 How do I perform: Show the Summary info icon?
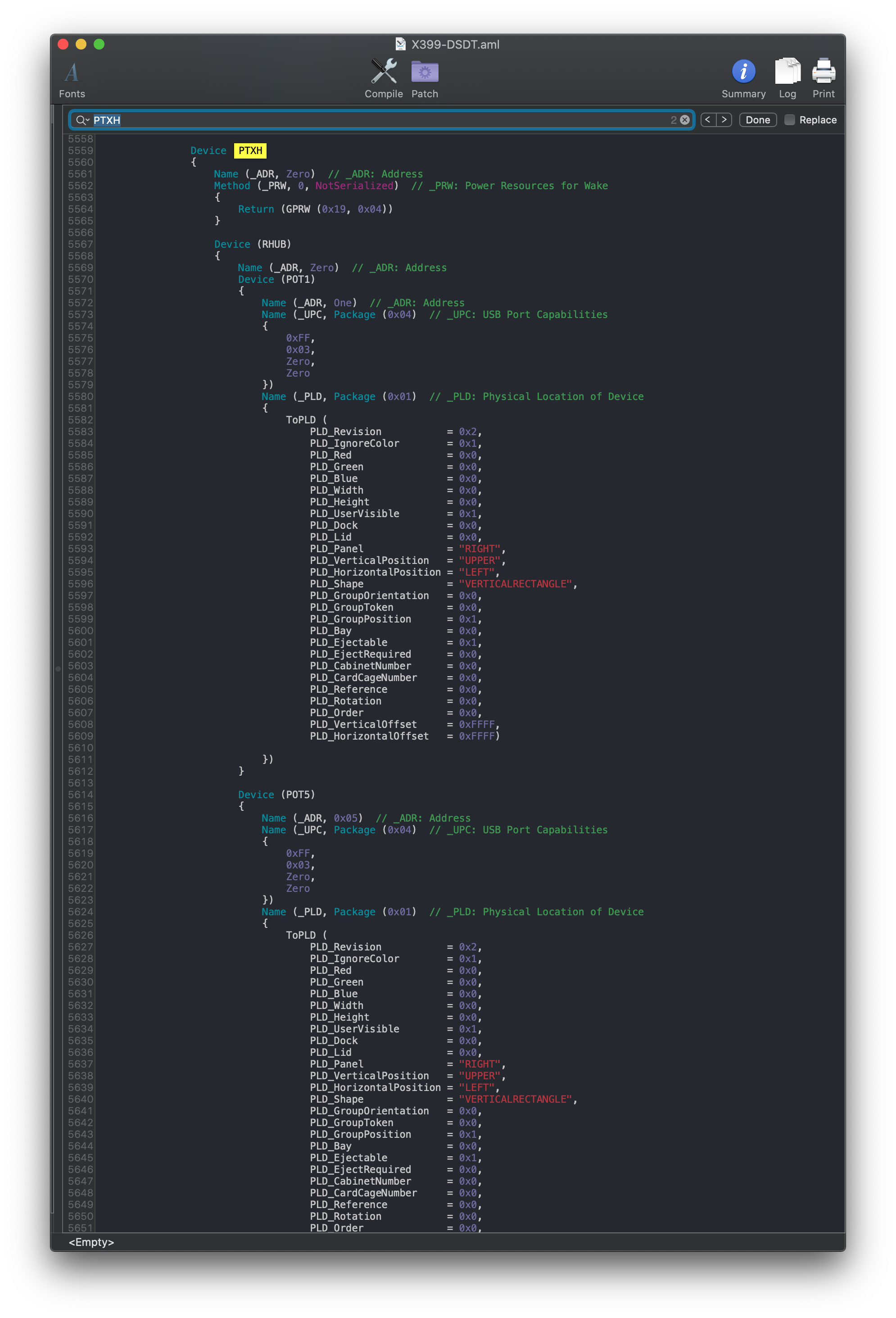tap(743, 72)
